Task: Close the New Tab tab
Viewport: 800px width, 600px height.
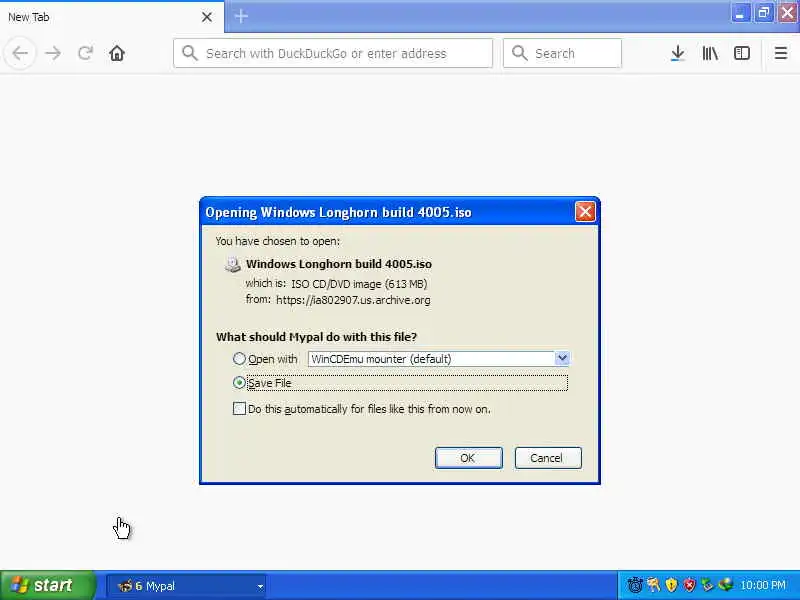Action: (x=207, y=17)
